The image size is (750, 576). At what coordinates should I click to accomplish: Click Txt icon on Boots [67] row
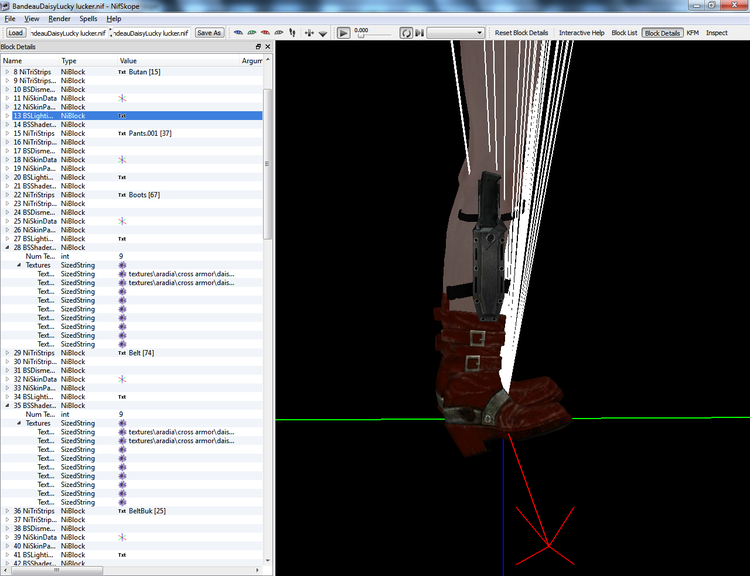tap(122, 195)
